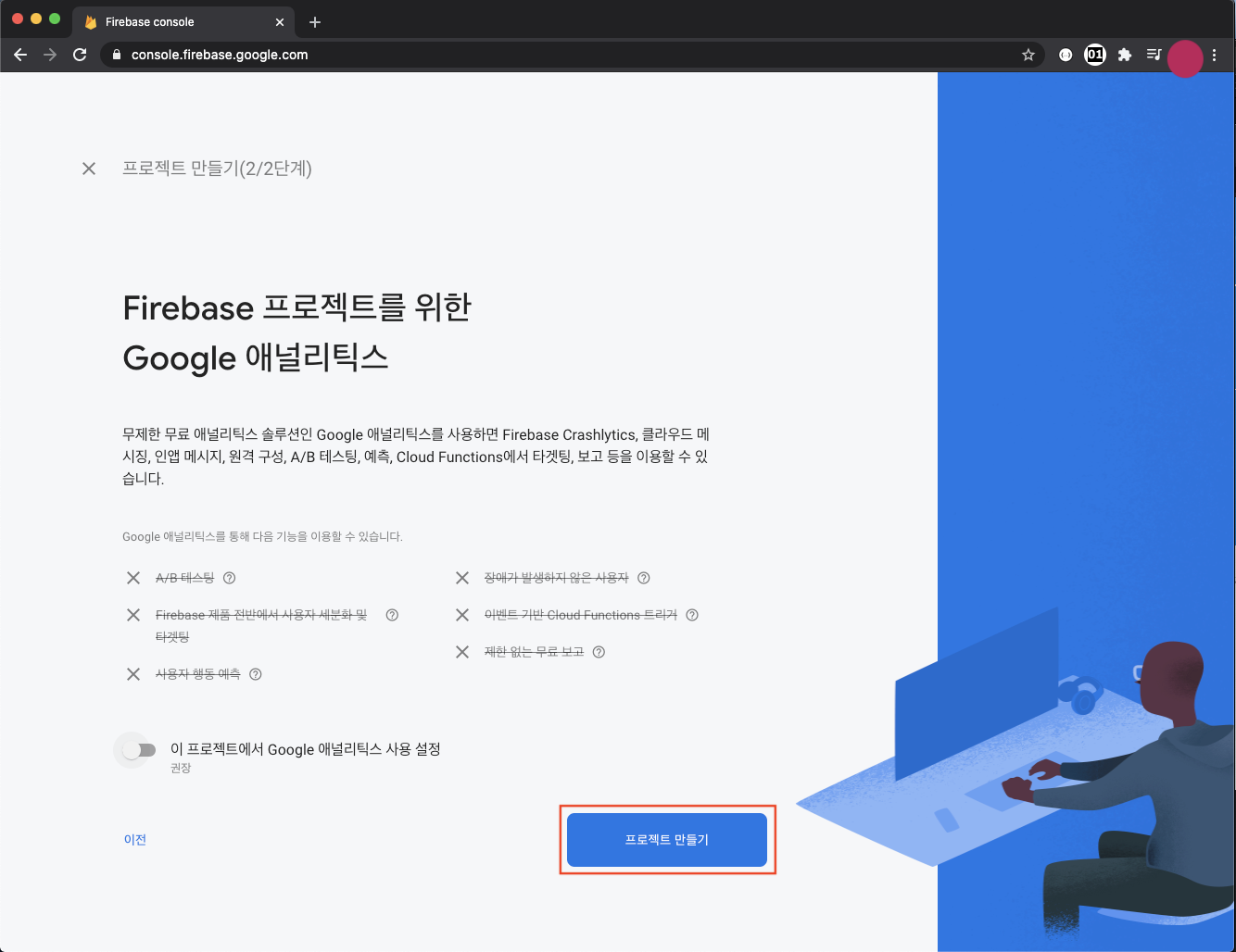Click the A/B 테스팅 feature text
The width and height of the screenshot is (1236, 952).
click(184, 578)
